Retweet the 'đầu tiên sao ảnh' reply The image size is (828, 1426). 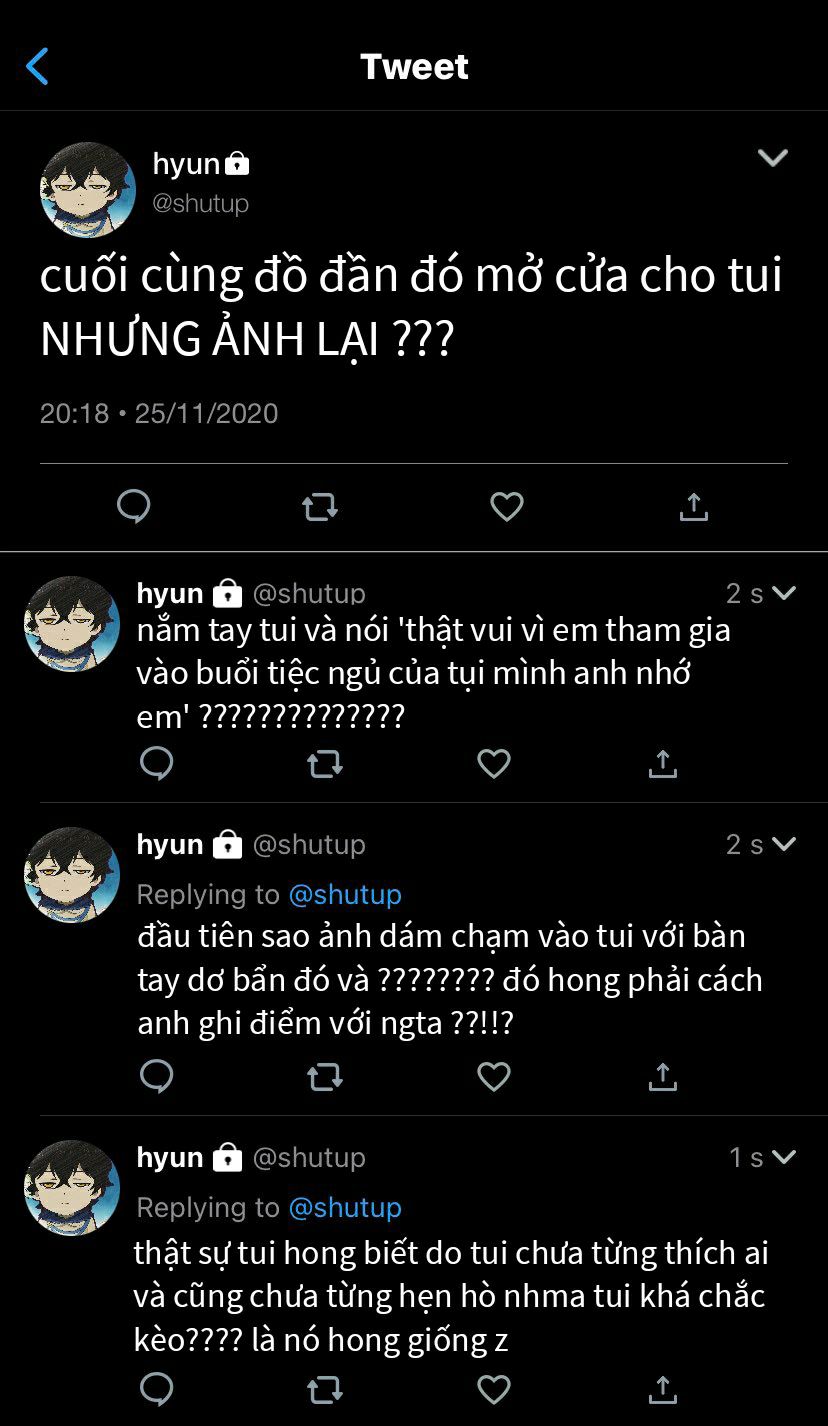click(x=325, y=1077)
